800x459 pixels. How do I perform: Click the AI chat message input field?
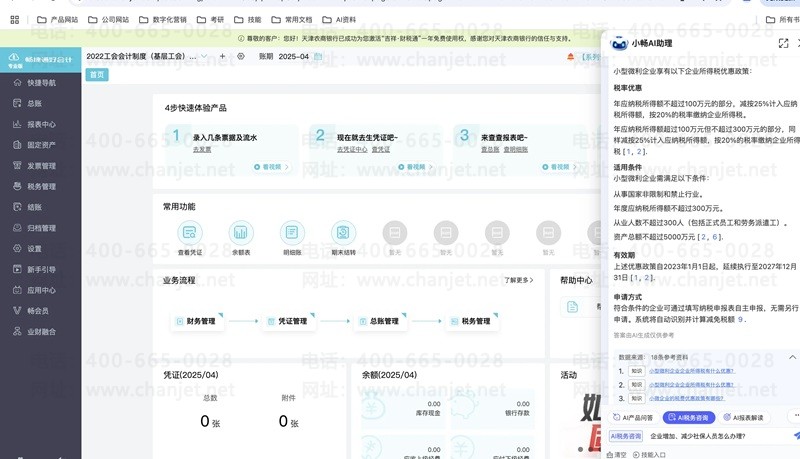click(717, 436)
